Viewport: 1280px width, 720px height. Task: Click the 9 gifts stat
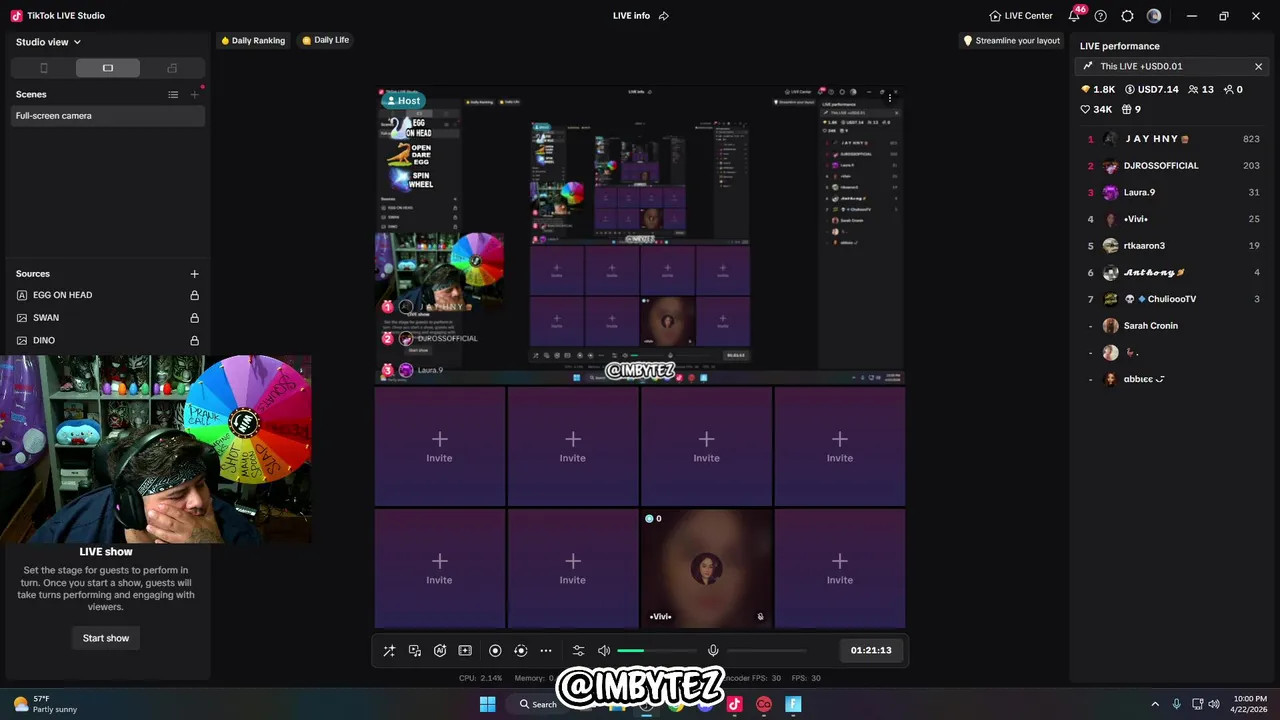1131,110
